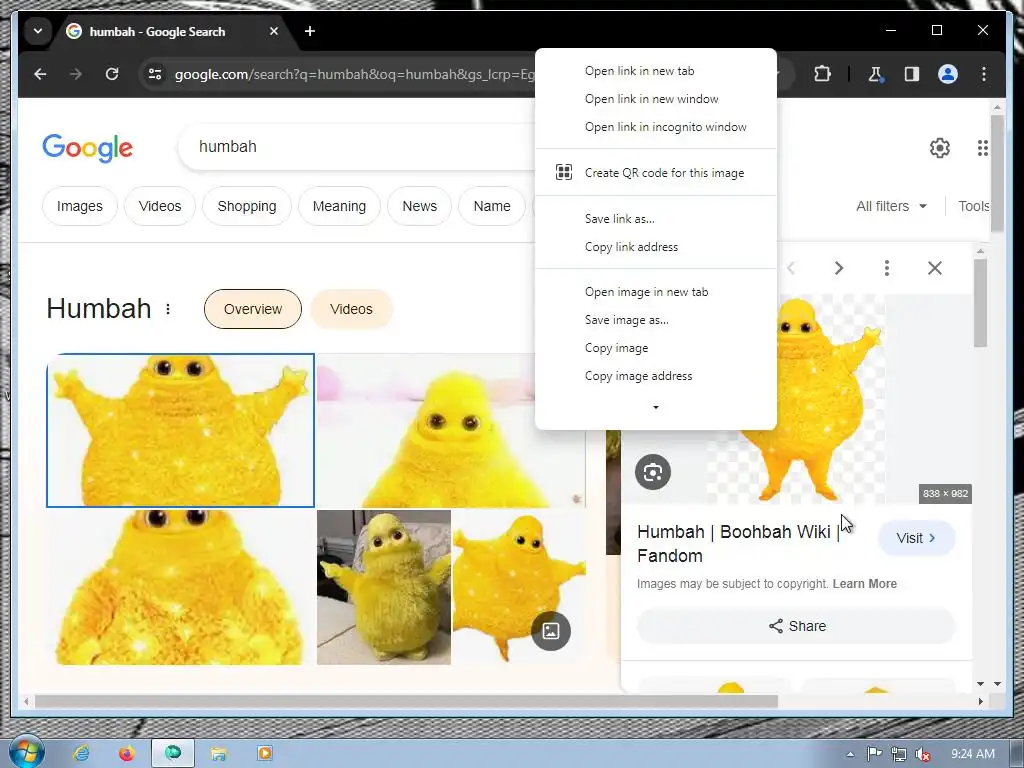Click the browser Back arrow

(40, 74)
